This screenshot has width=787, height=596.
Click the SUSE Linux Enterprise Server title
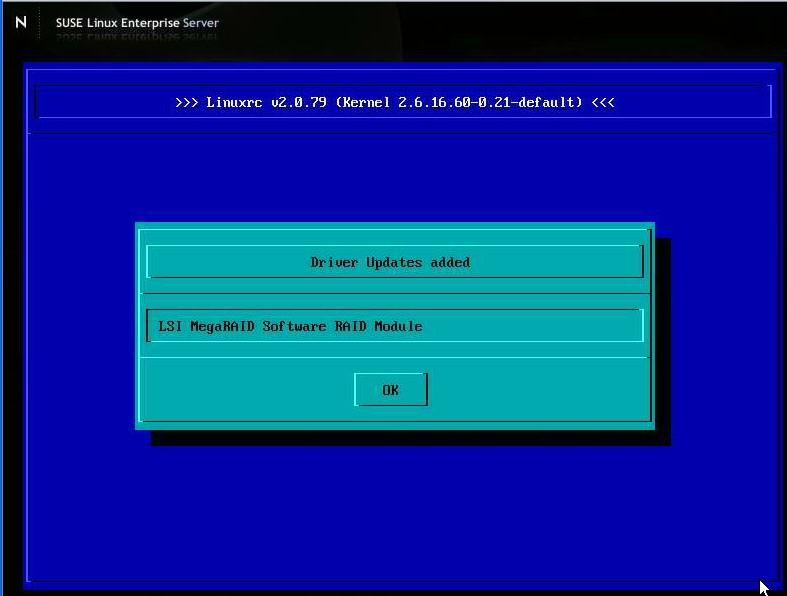click(x=137, y=22)
